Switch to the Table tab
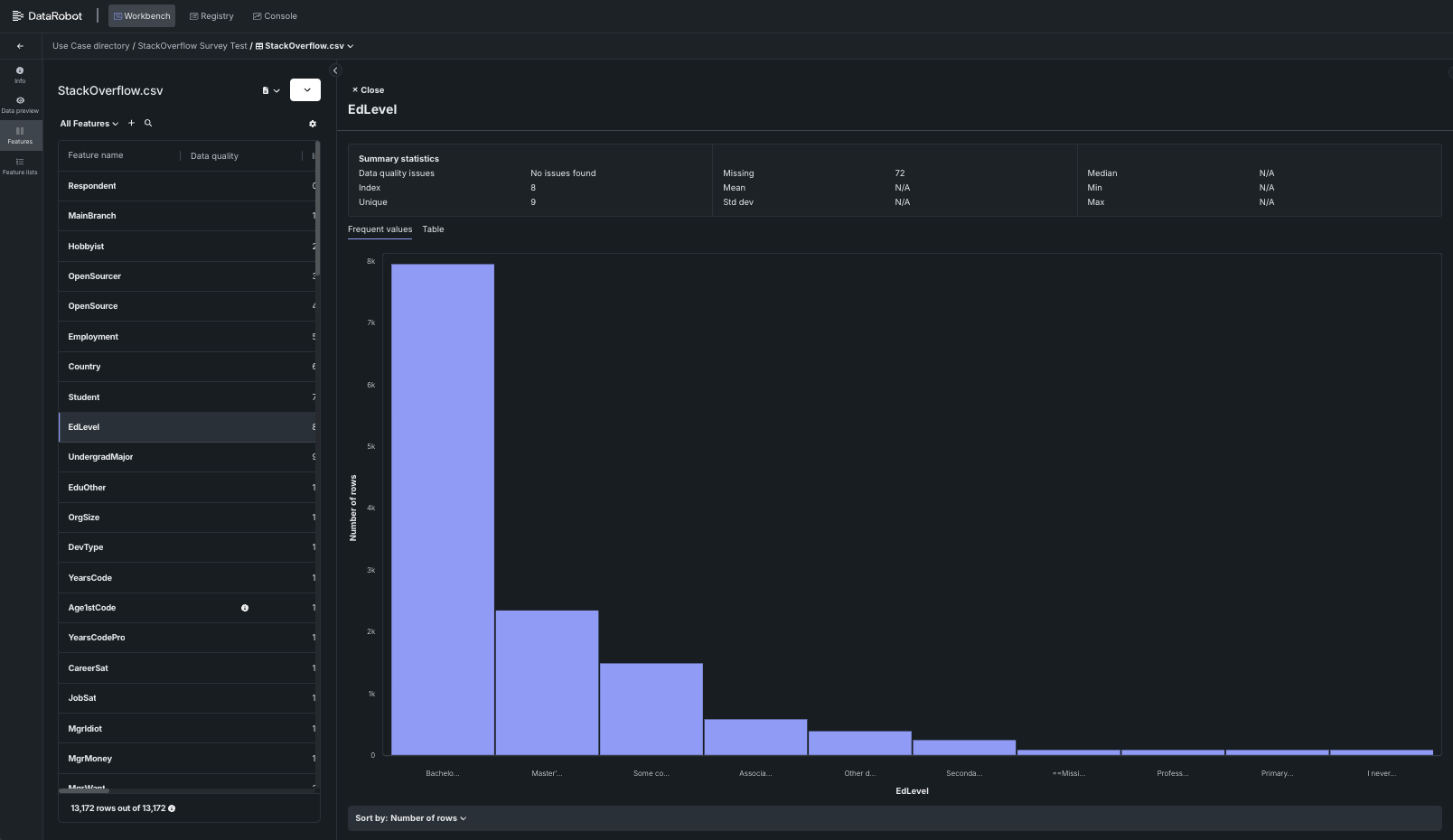The height and width of the screenshot is (840, 1453). pos(433,229)
